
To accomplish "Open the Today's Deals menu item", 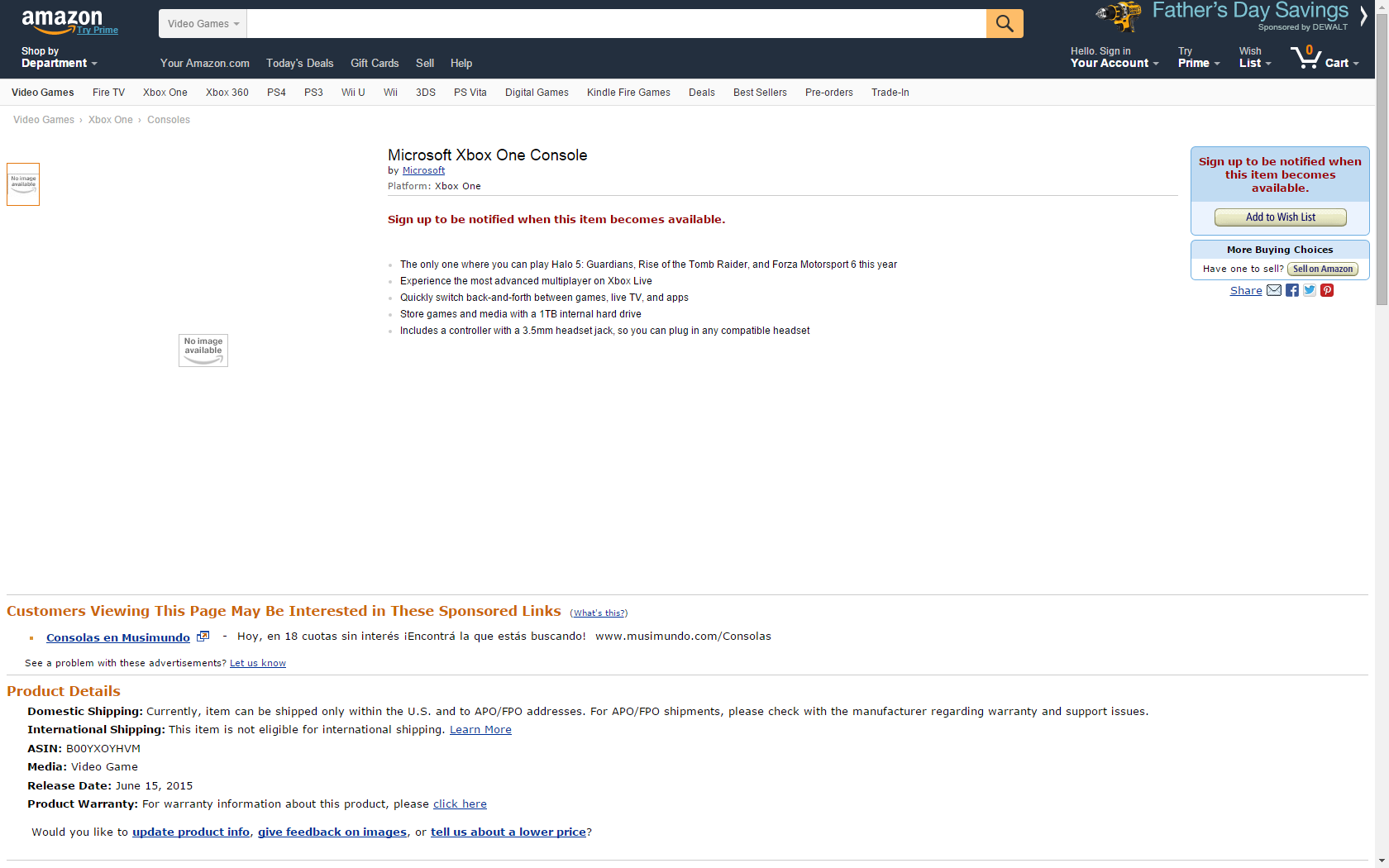I will point(299,63).
